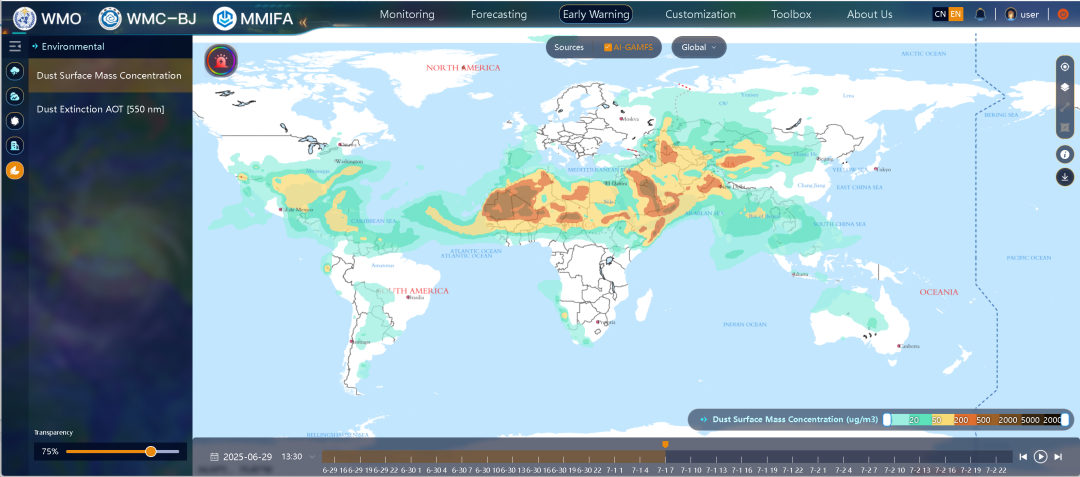Play the forecast animation
The image size is (1080, 477).
click(x=1041, y=456)
